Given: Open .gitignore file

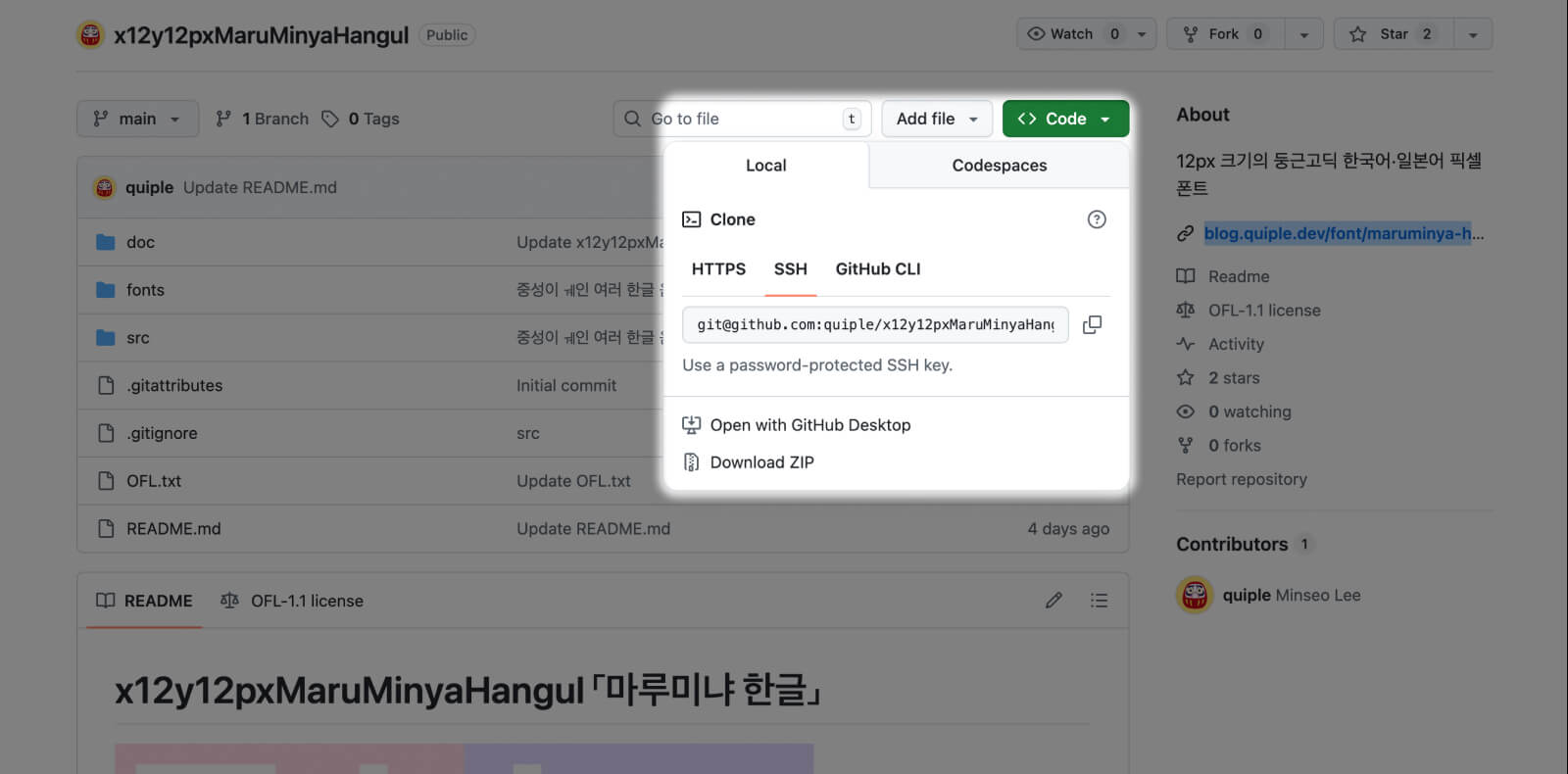Looking at the screenshot, I should pos(162,433).
